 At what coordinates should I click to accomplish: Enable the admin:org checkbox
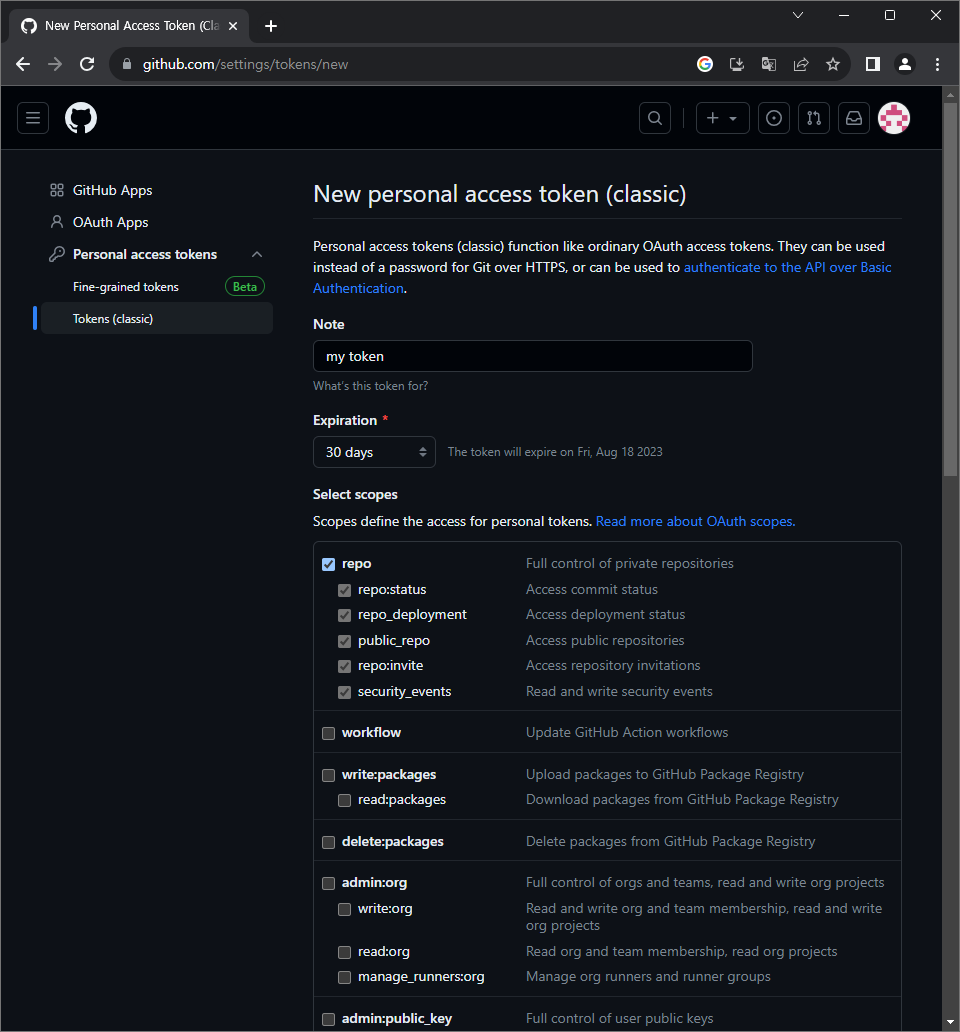328,883
